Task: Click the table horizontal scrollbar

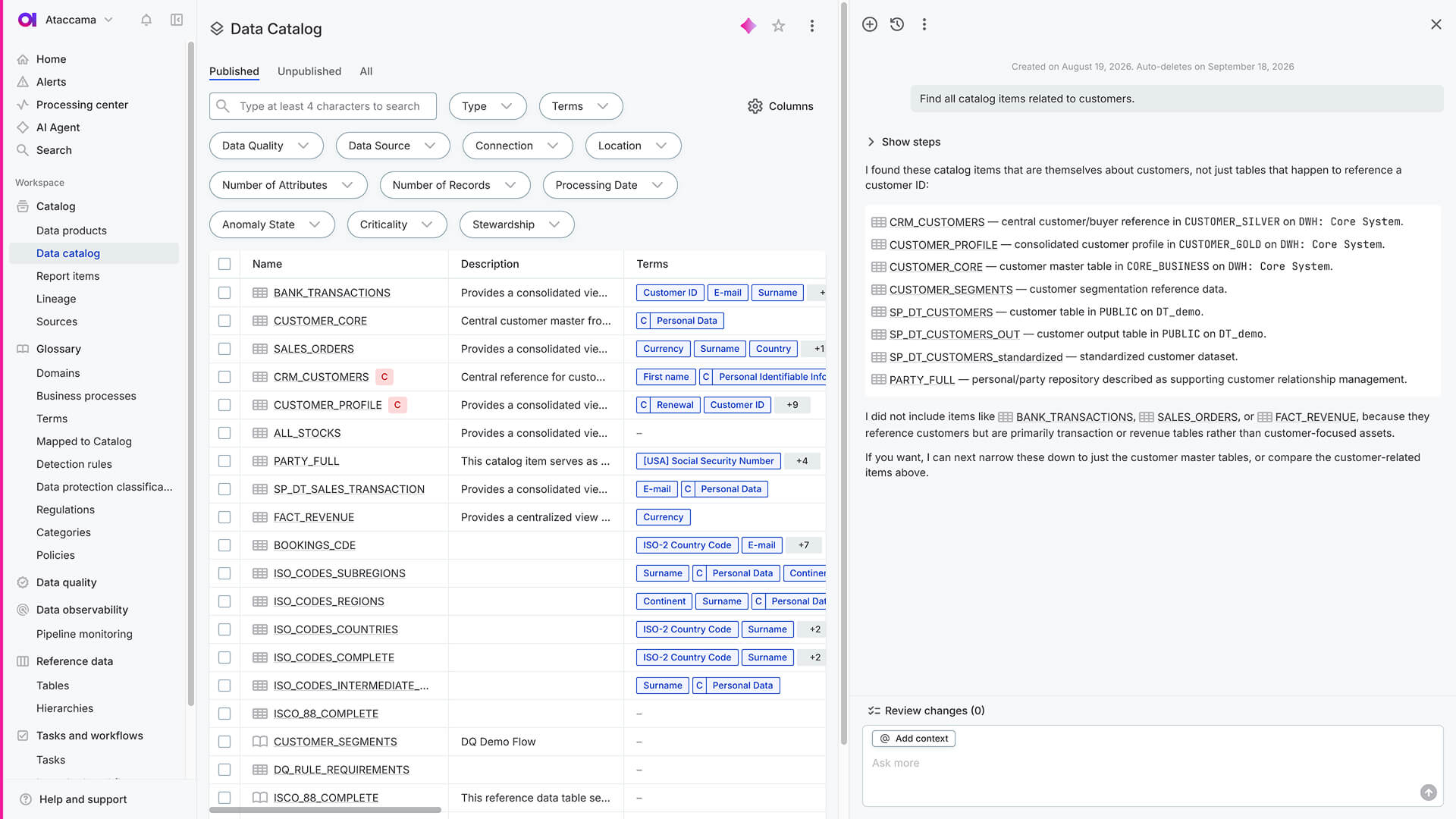Action: (325, 810)
